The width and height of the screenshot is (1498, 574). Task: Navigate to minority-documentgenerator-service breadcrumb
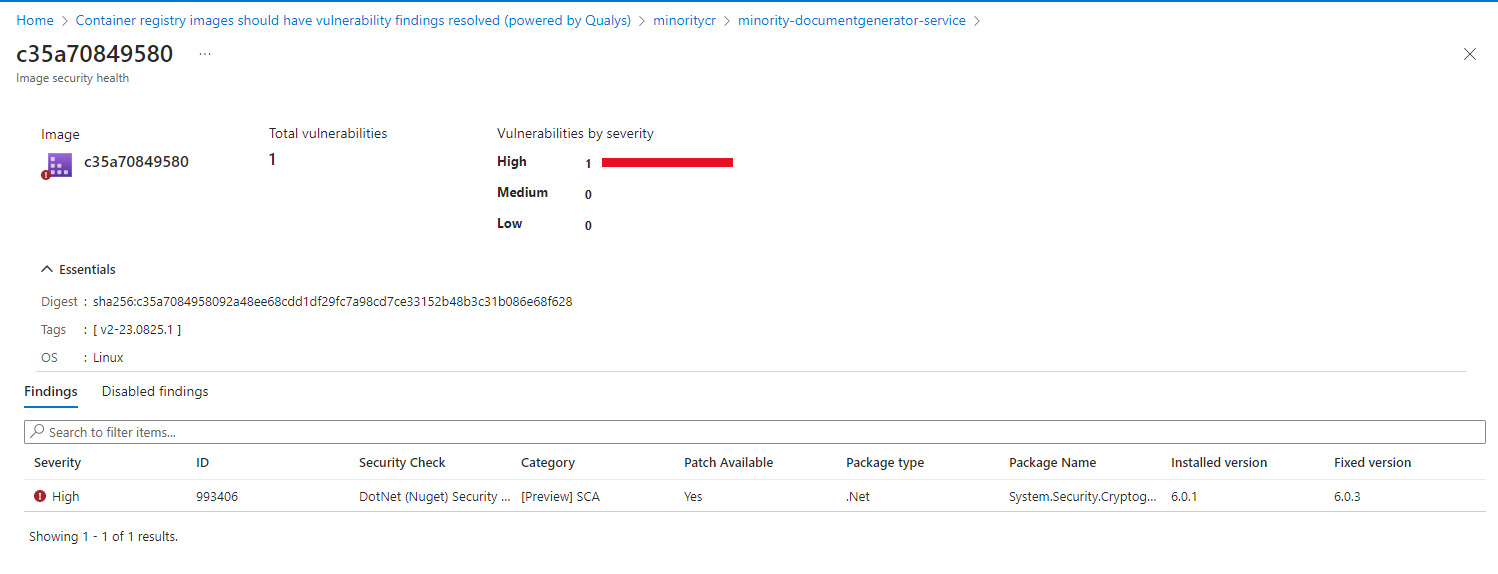(x=851, y=20)
